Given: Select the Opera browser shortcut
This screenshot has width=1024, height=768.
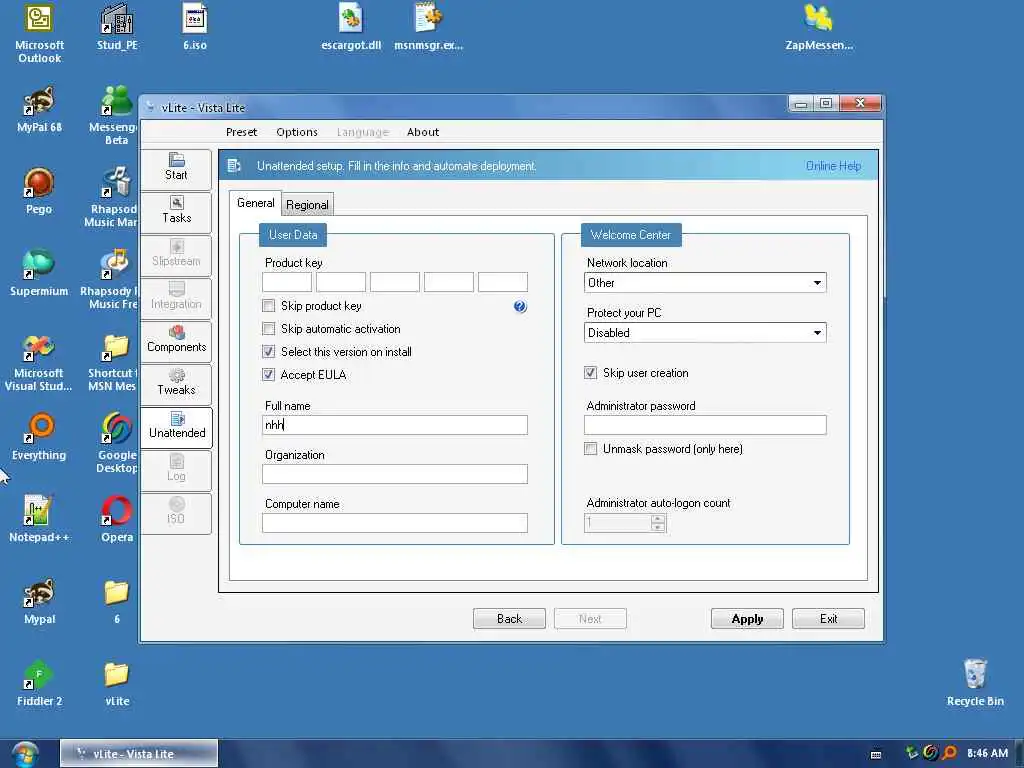Looking at the screenshot, I should [x=117, y=520].
